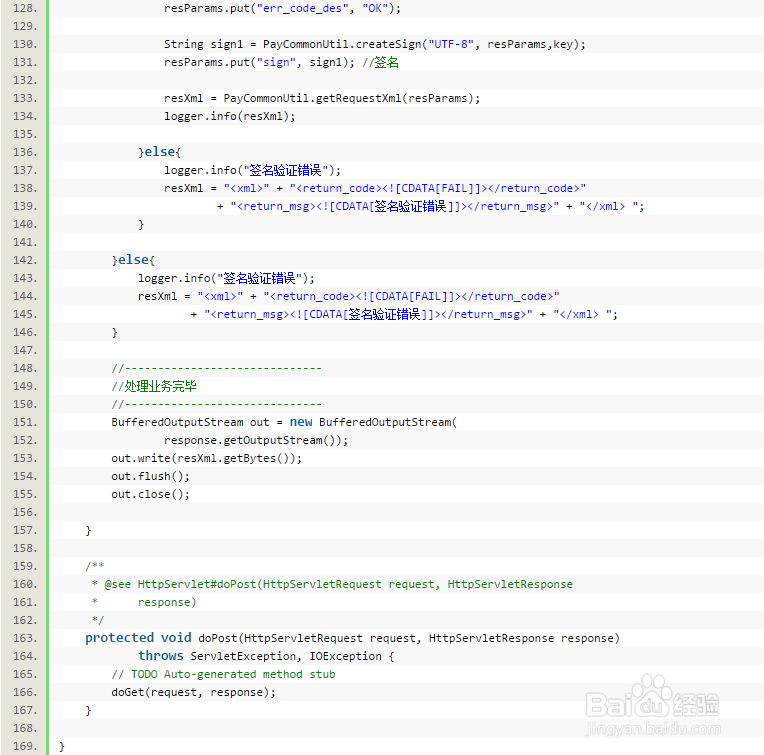Click the response) javadoc text on line 161

click(167, 603)
